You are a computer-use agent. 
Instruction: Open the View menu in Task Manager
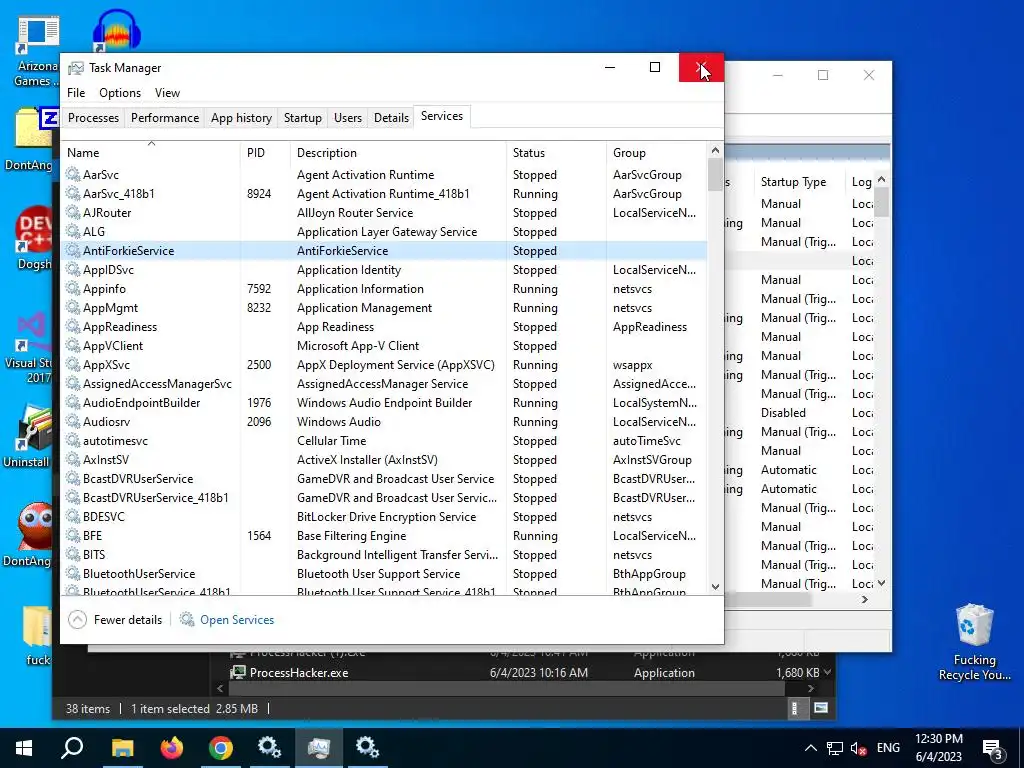(x=167, y=93)
